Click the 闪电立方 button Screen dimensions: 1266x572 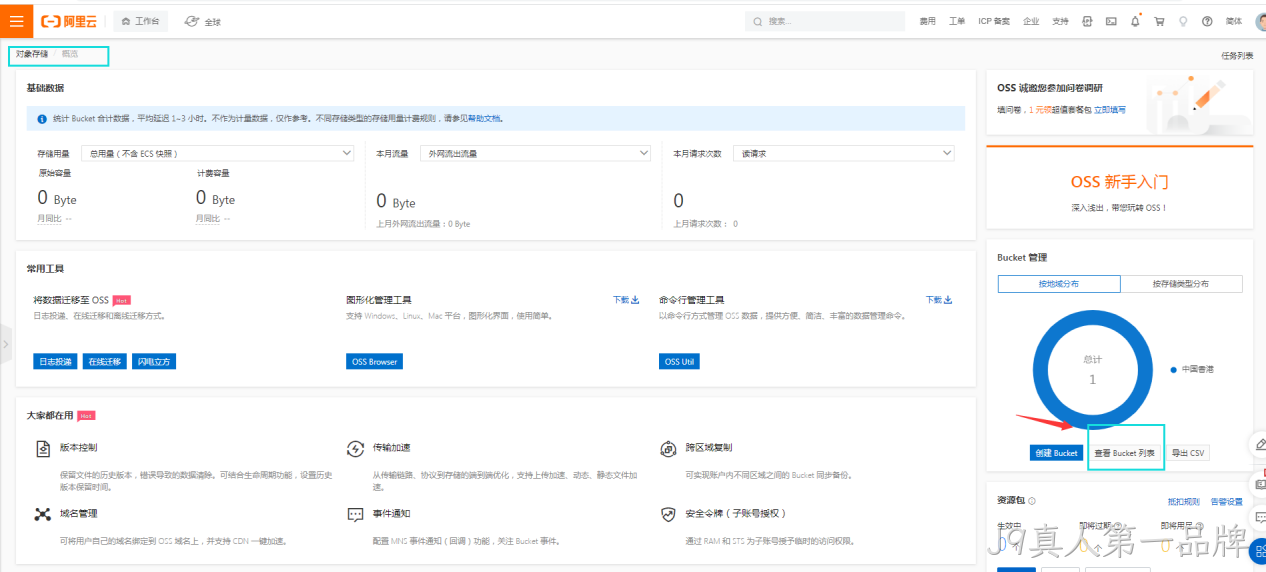coord(153,361)
